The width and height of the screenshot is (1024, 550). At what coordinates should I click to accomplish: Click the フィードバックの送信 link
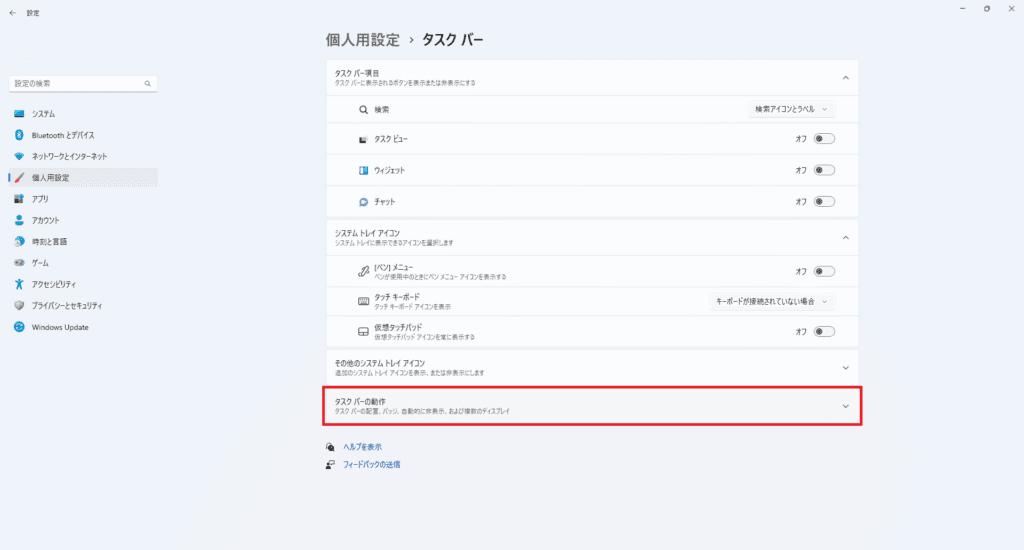point(371,465)
